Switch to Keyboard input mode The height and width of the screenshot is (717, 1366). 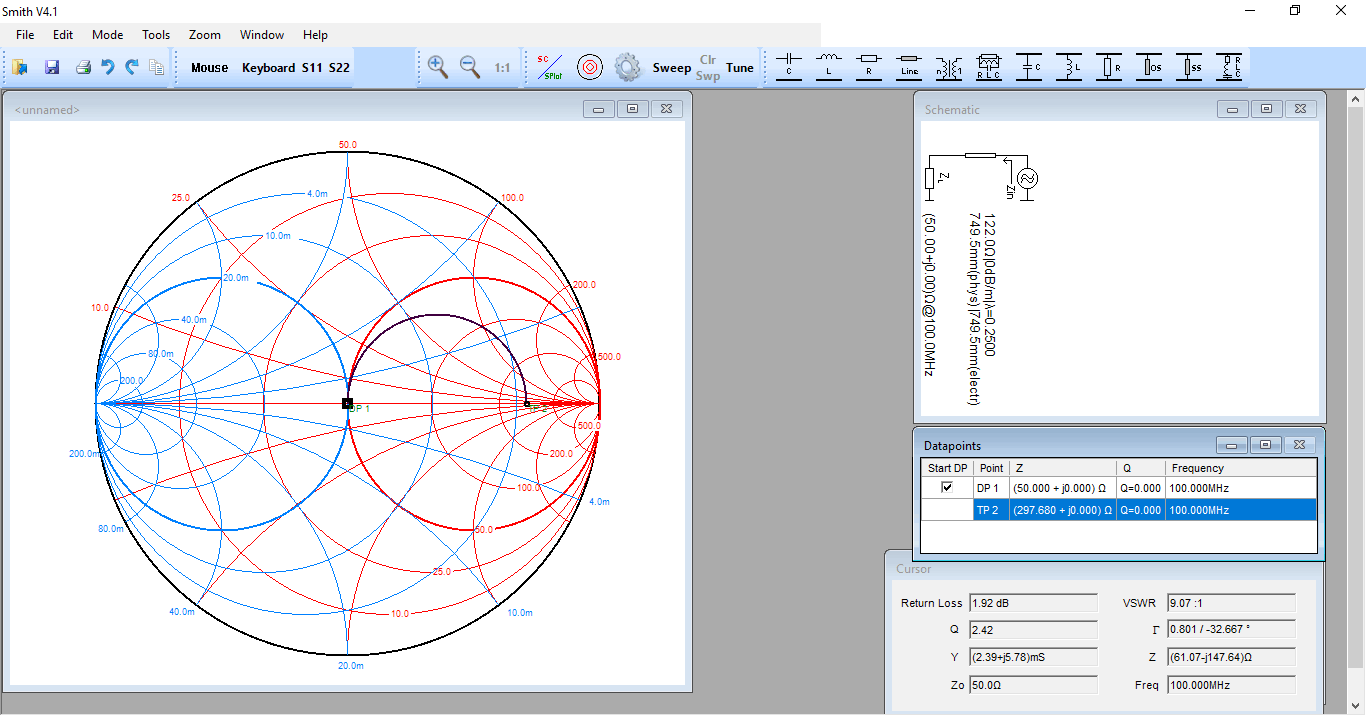click(x=268, y=68)
